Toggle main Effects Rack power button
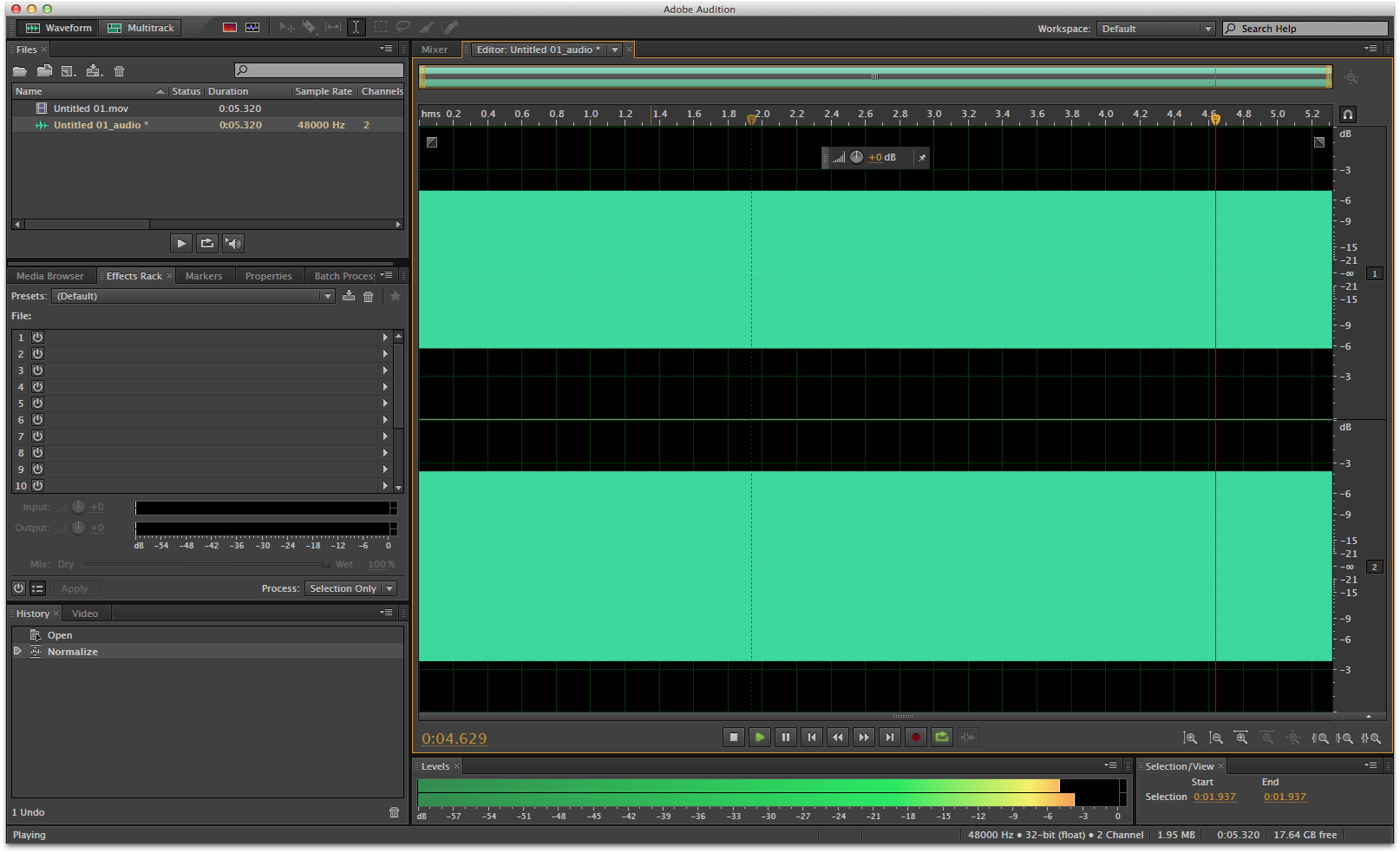The height and width of the screenshot is (853, 1400). pos(19,588)
